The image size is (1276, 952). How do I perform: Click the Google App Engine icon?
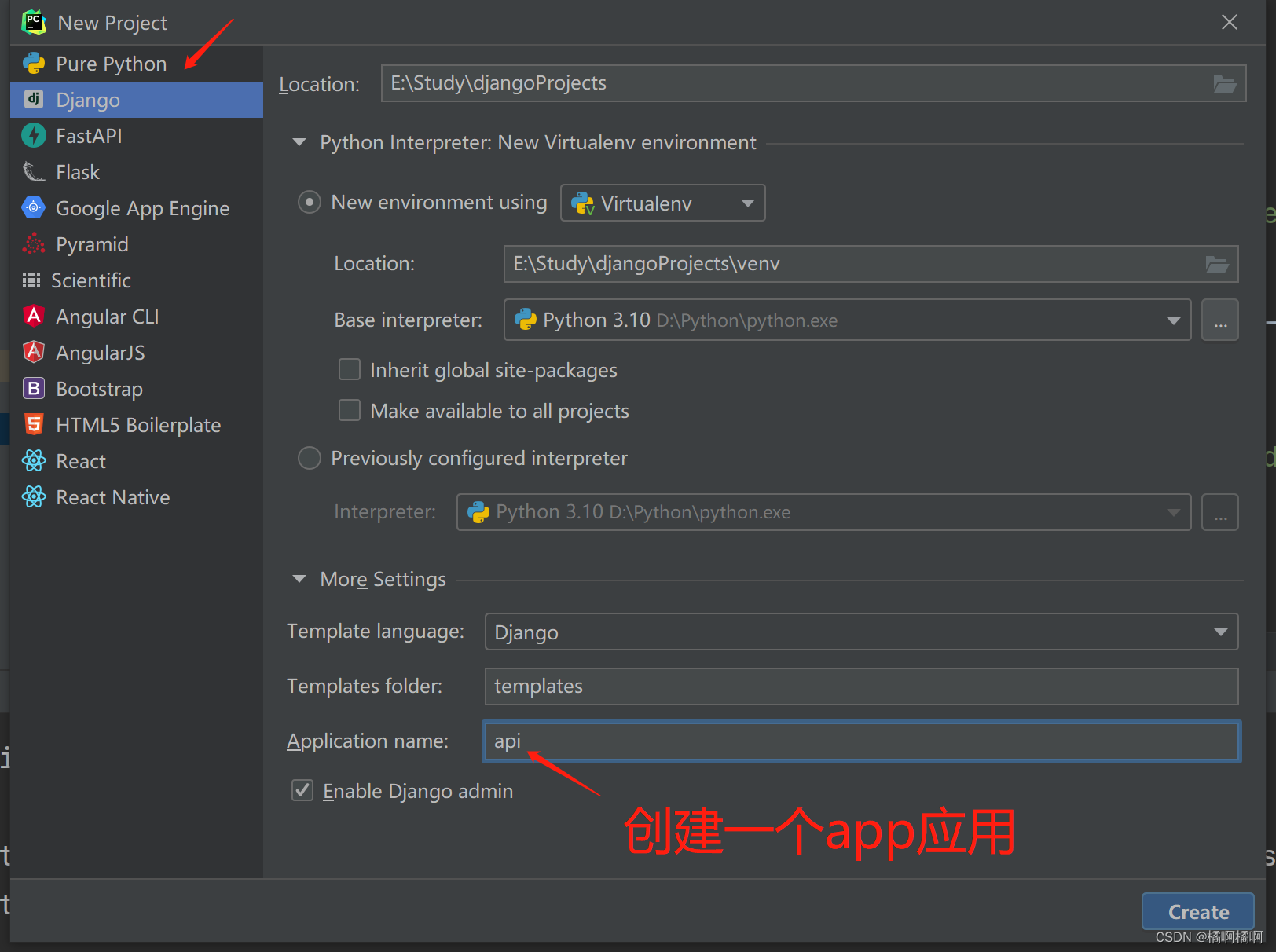pyautogui.click(x=34, y=208)
